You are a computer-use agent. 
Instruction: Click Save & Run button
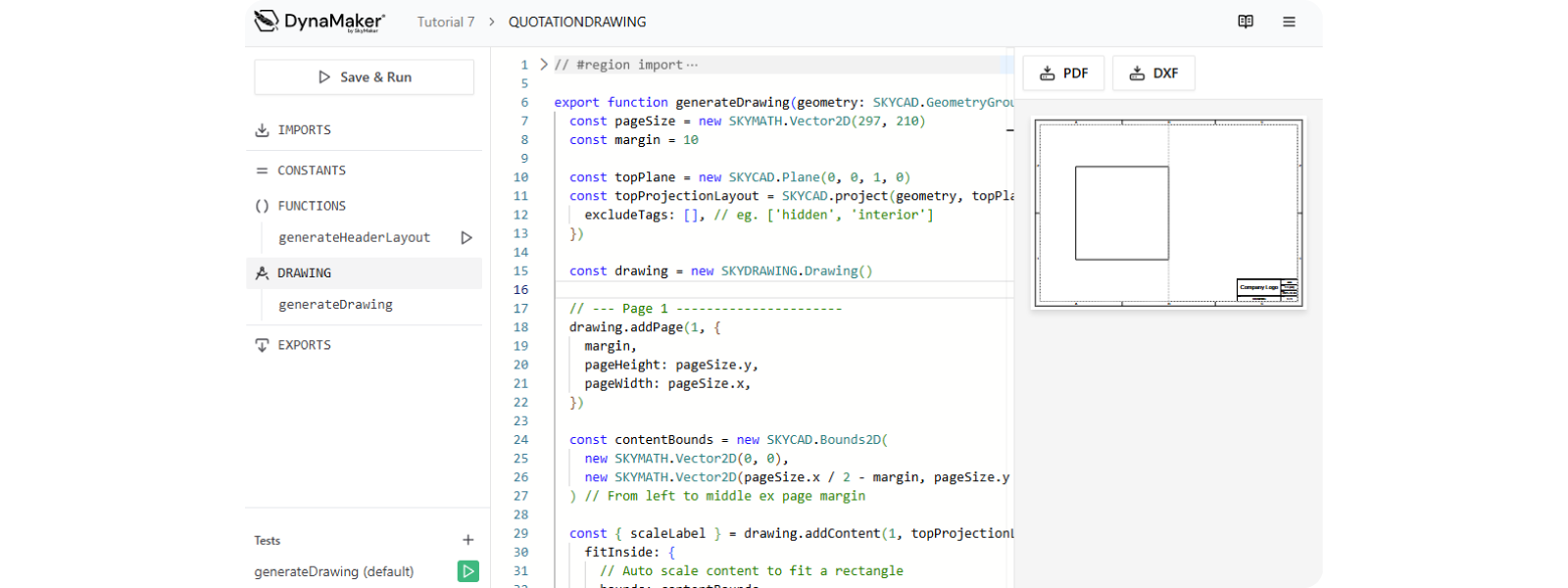click(365, 77)
